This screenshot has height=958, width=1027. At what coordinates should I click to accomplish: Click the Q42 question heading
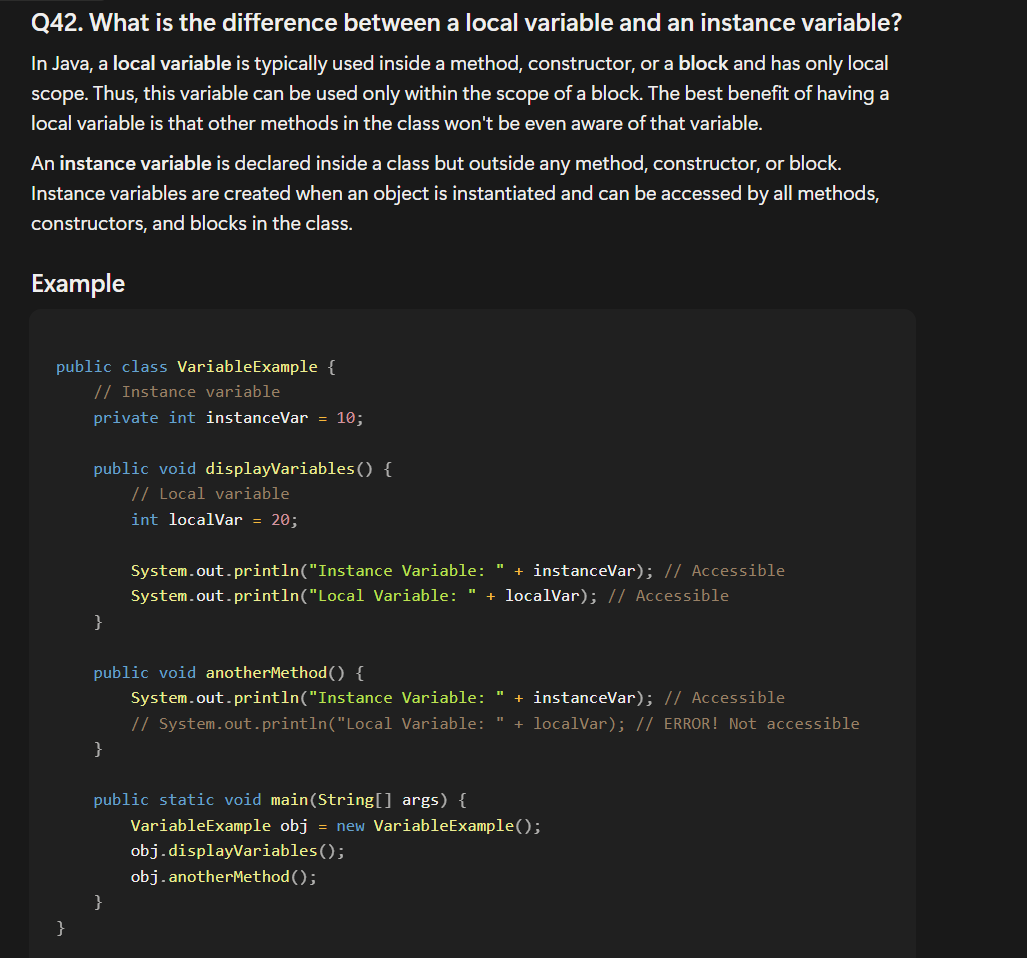[466, 23]
